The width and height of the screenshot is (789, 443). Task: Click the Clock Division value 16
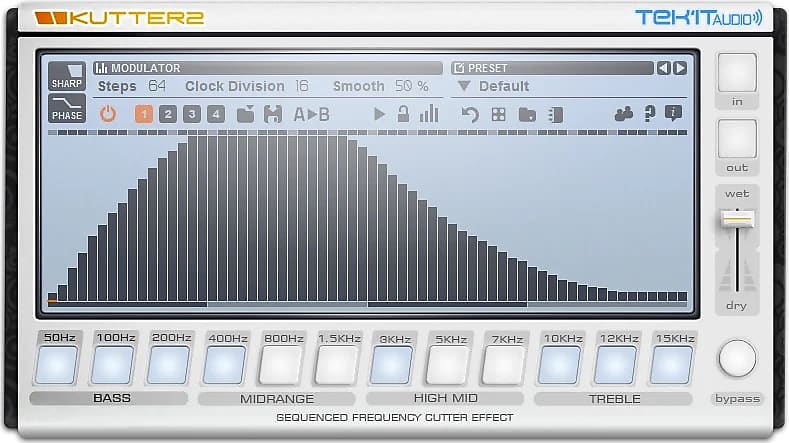pos(302,86)
